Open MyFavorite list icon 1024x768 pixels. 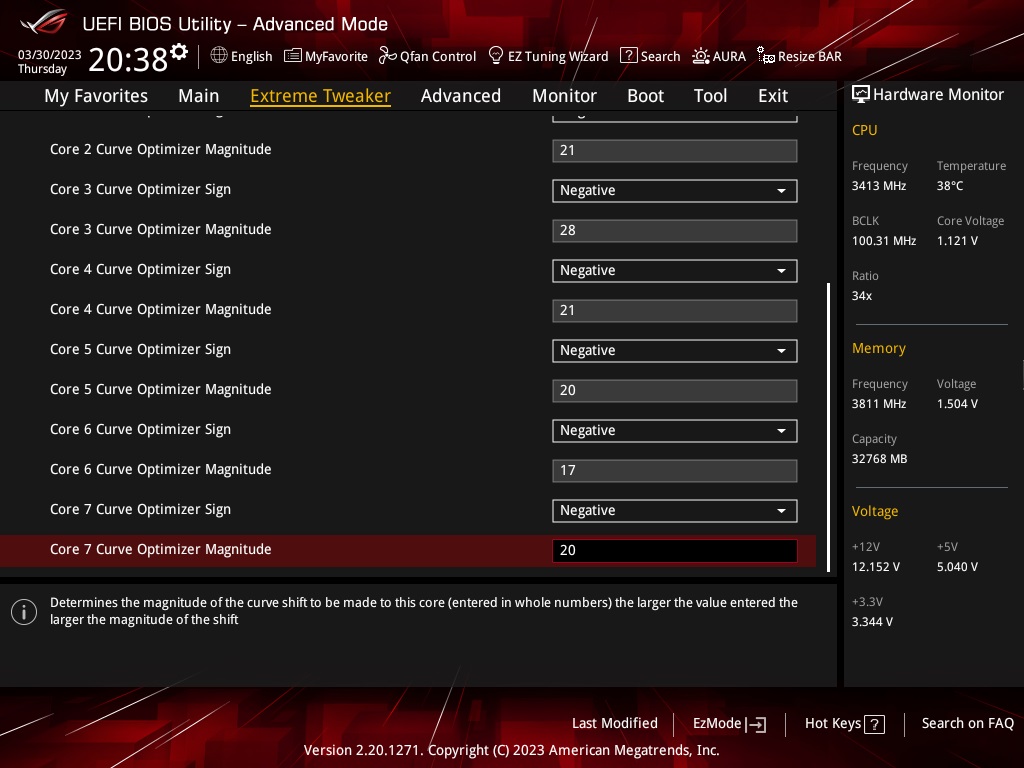[x=293, y=56]
